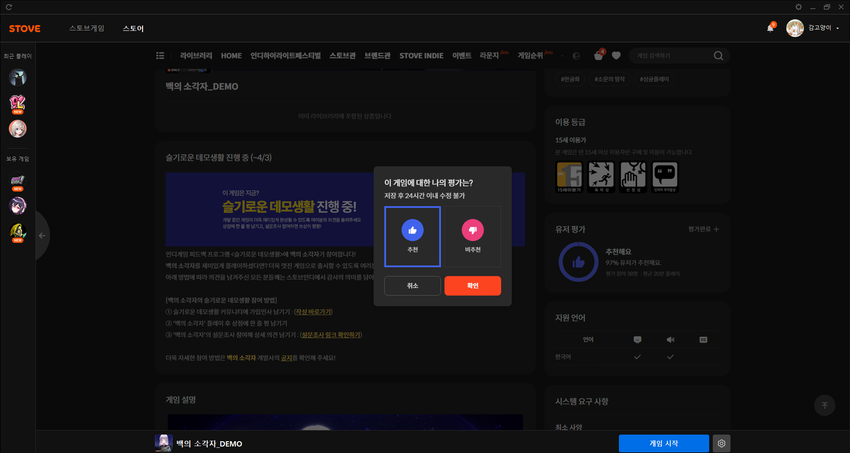Click the #싱글플레이 tag
This screenshot has height=453, width=850.
(x=655, y=79)
